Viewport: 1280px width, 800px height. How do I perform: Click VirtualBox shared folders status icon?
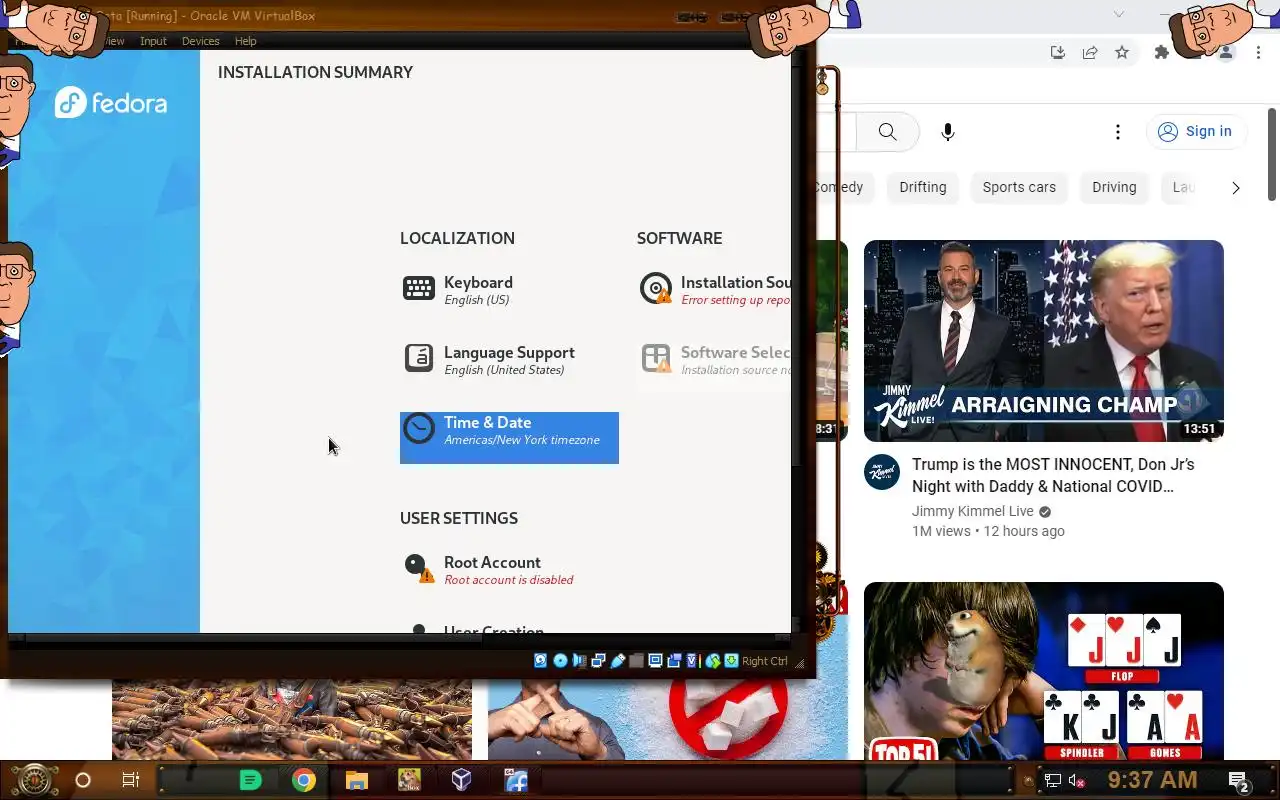[636, 661]
